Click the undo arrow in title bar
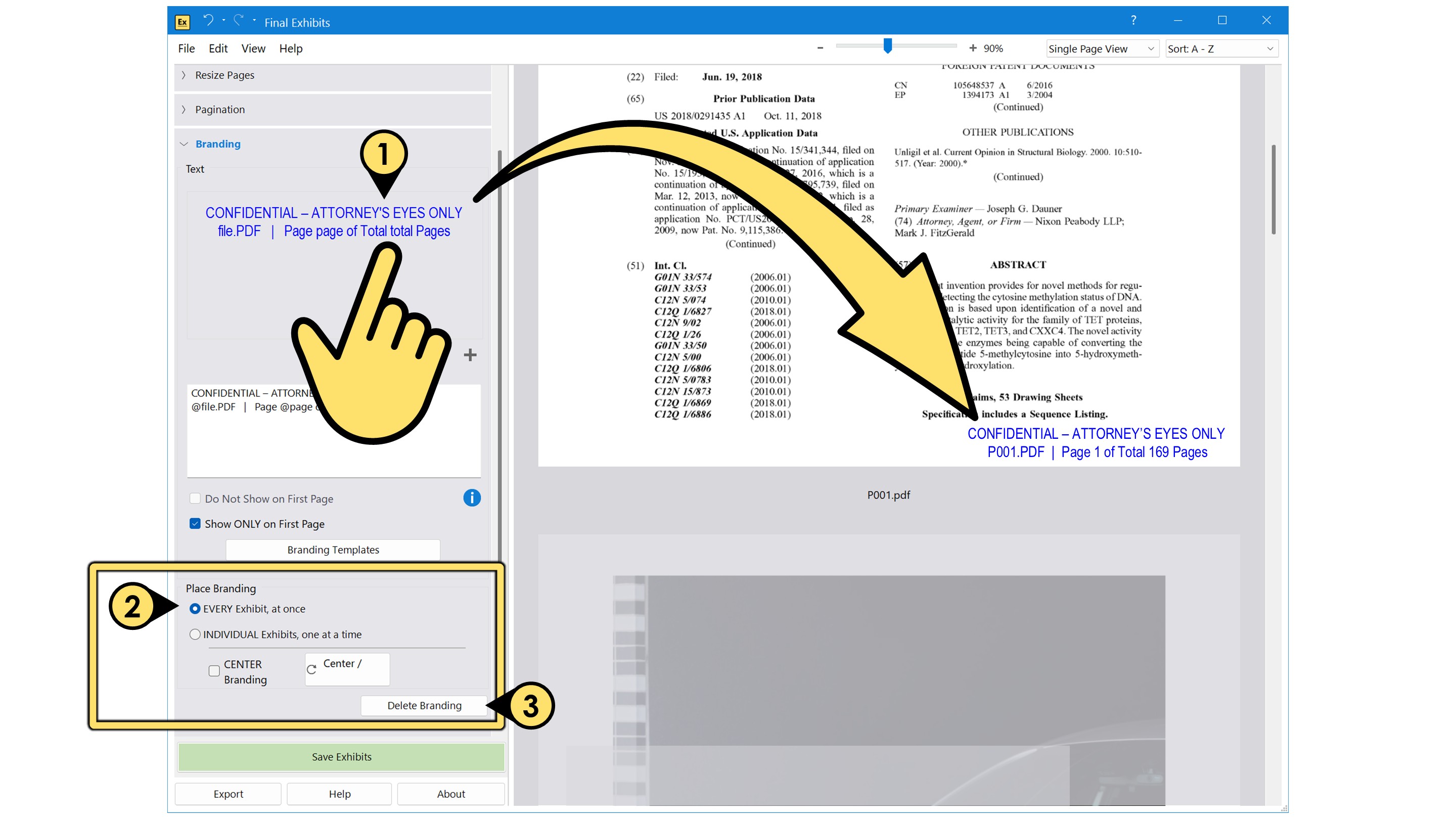Image resolution: width=1456 pixels, height=819 pixels. point(208,21)
